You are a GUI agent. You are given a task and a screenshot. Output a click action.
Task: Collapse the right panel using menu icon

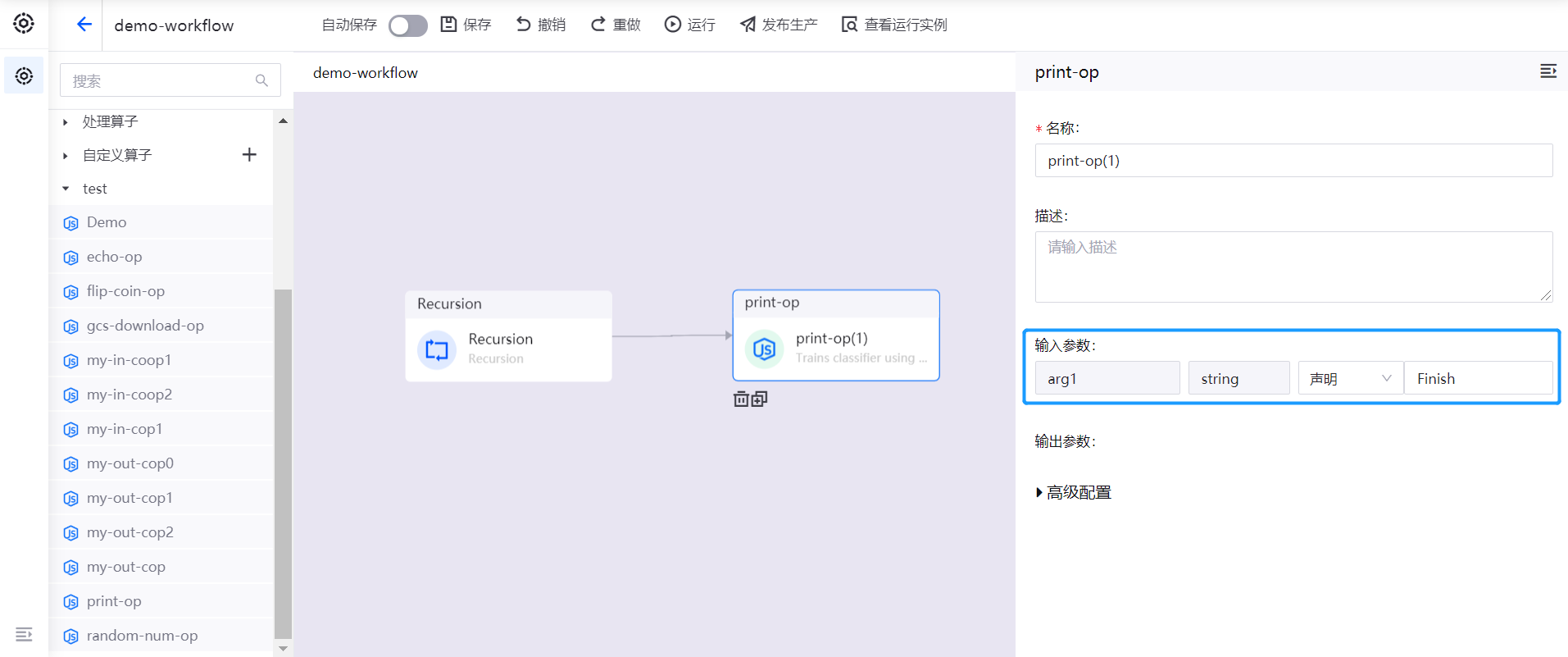(1548, 72)
